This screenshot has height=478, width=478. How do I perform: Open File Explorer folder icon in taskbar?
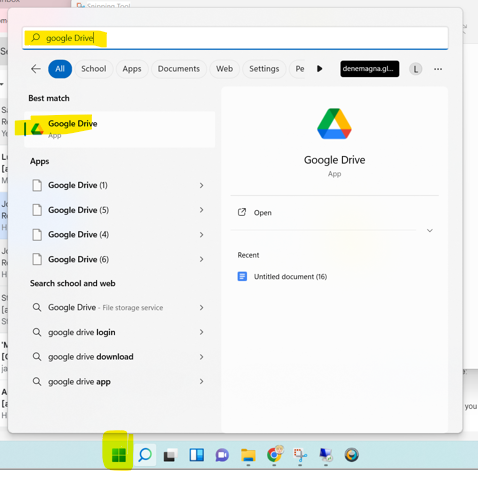[x=248, y=455]
